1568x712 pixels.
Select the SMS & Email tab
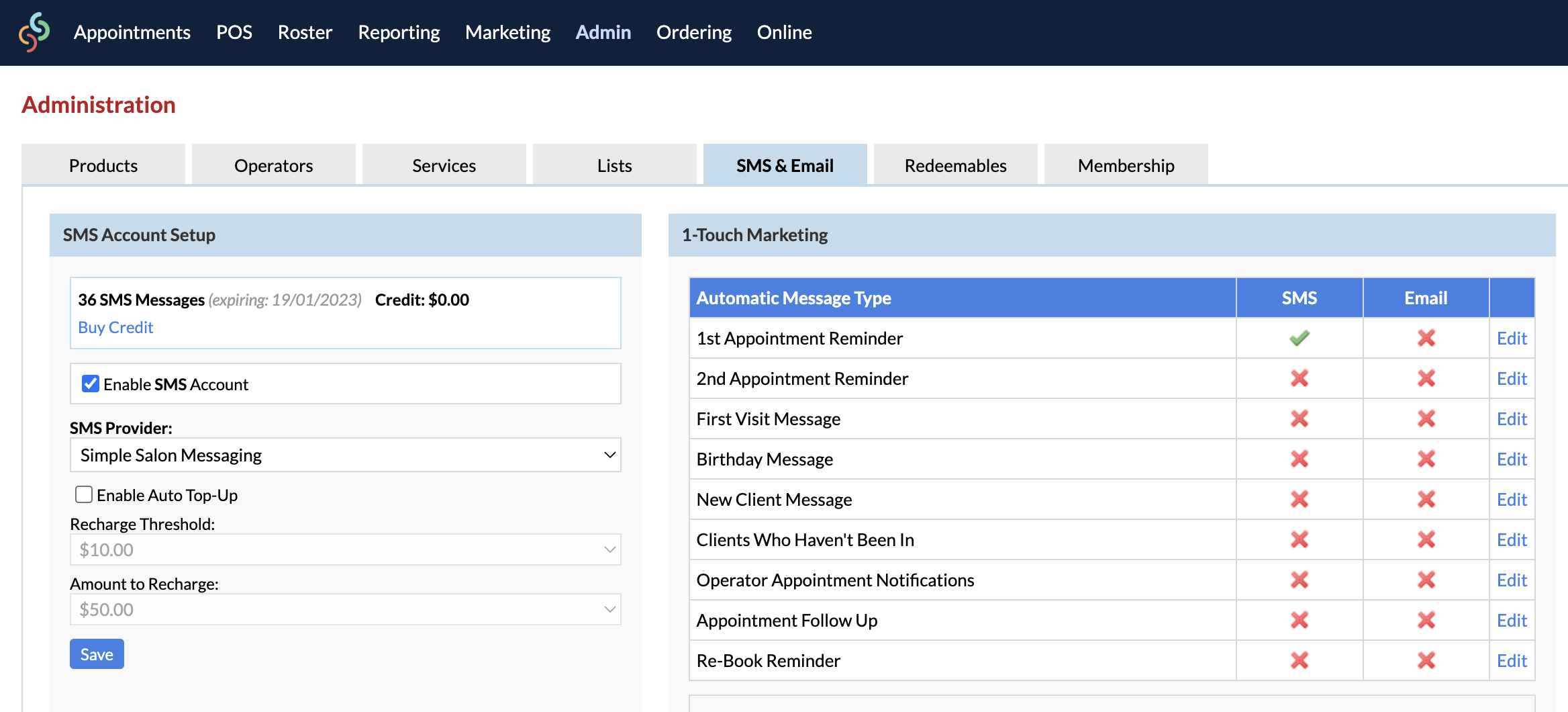click(785, 165)
